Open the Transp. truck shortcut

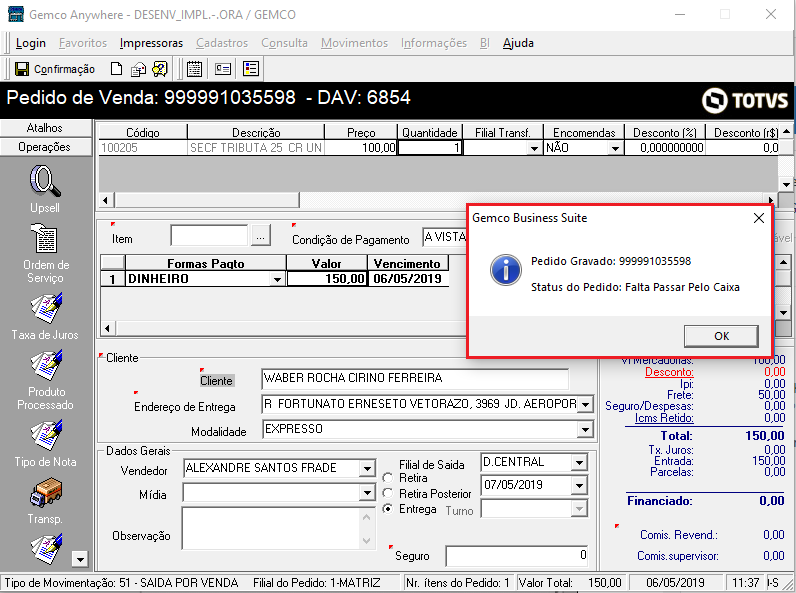[45, 492]
